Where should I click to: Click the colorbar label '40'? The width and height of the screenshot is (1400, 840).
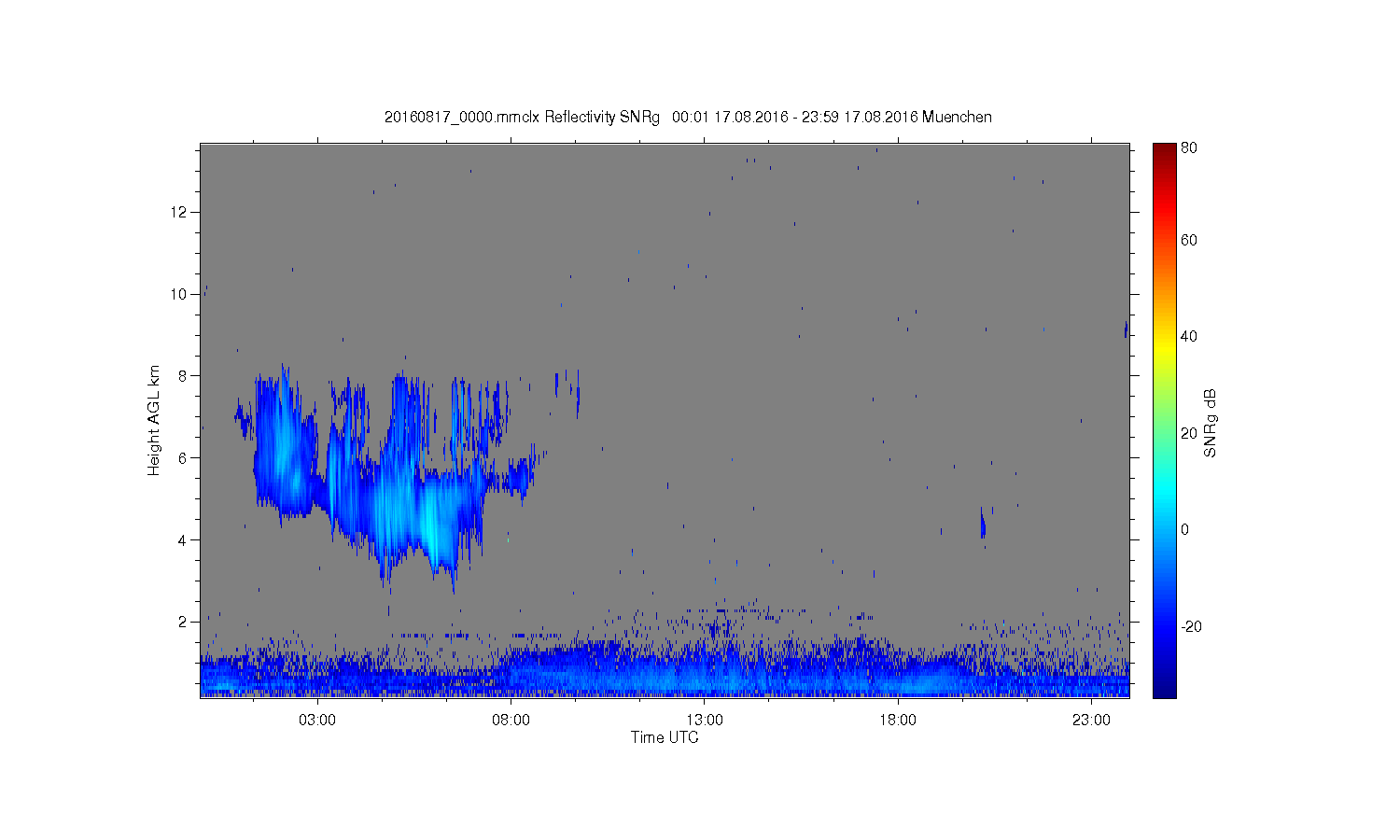(x=1189, y=337)
